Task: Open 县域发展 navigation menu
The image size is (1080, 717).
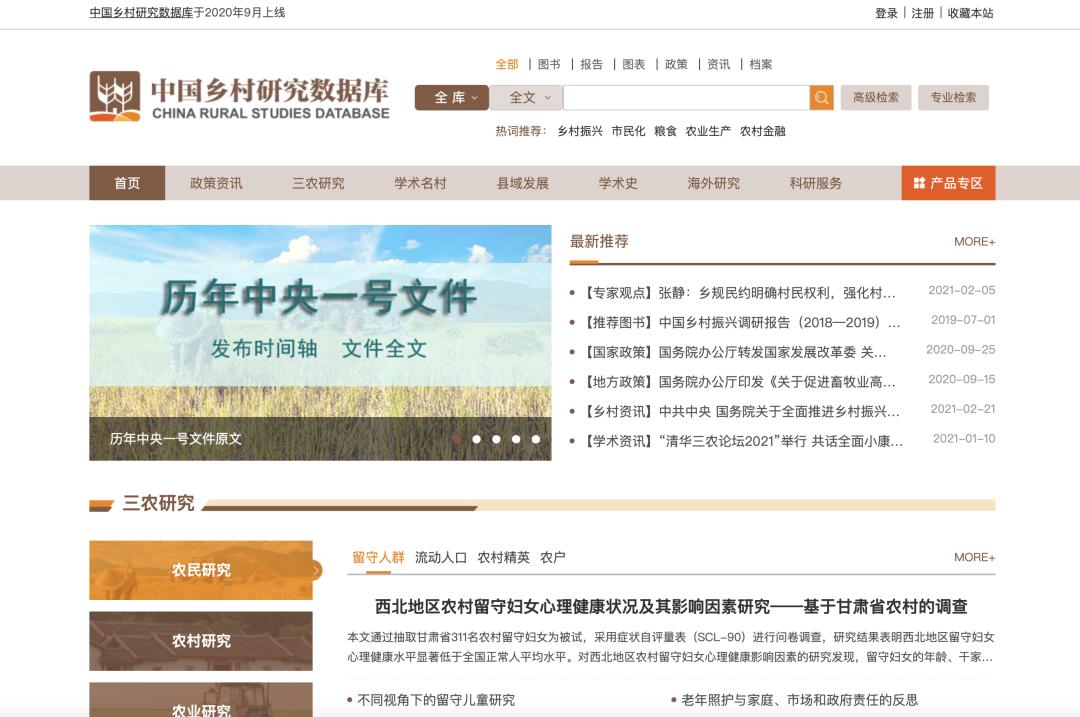Action: coord(523,183)
